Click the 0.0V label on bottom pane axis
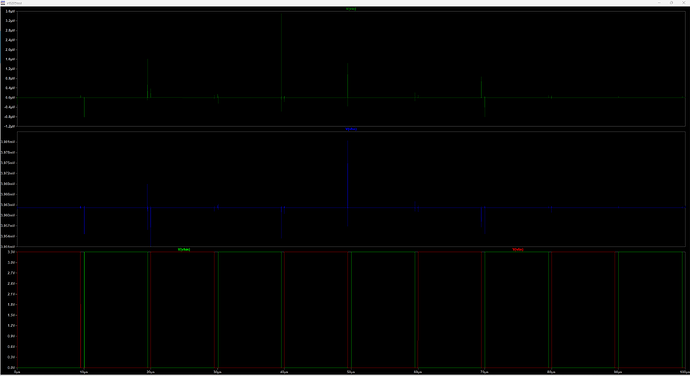 [x=11, y=368]
